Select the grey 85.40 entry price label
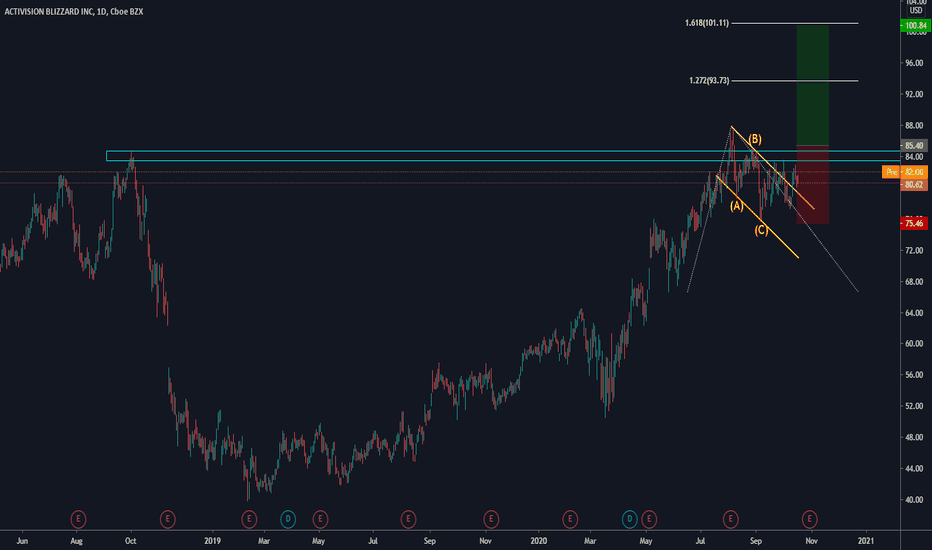 click(914, 145)
